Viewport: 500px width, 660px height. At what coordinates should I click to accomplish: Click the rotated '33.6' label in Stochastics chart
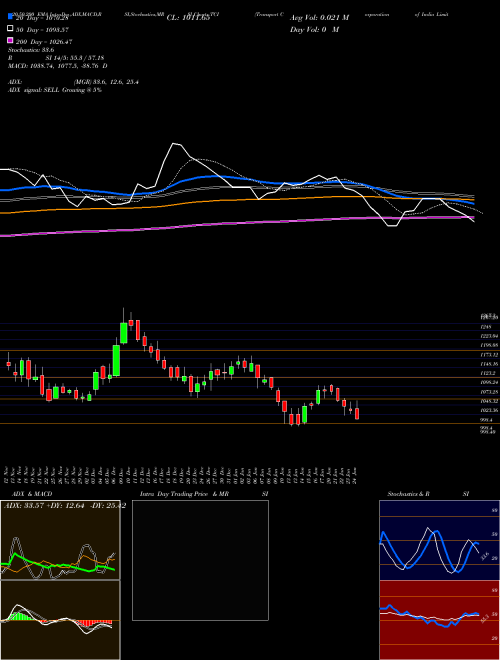pos(484,556)
